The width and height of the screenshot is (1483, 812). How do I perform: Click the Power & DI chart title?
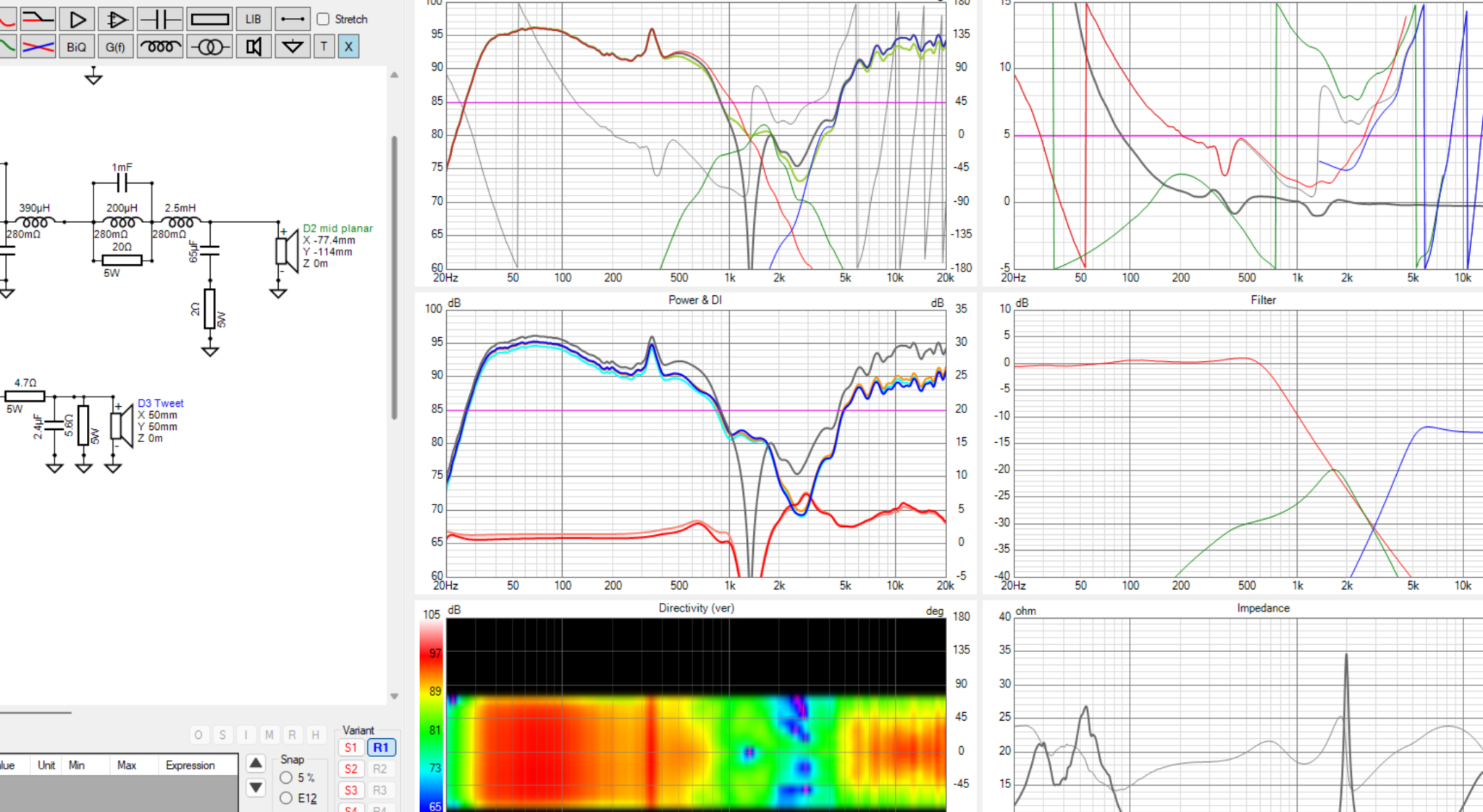694,300
